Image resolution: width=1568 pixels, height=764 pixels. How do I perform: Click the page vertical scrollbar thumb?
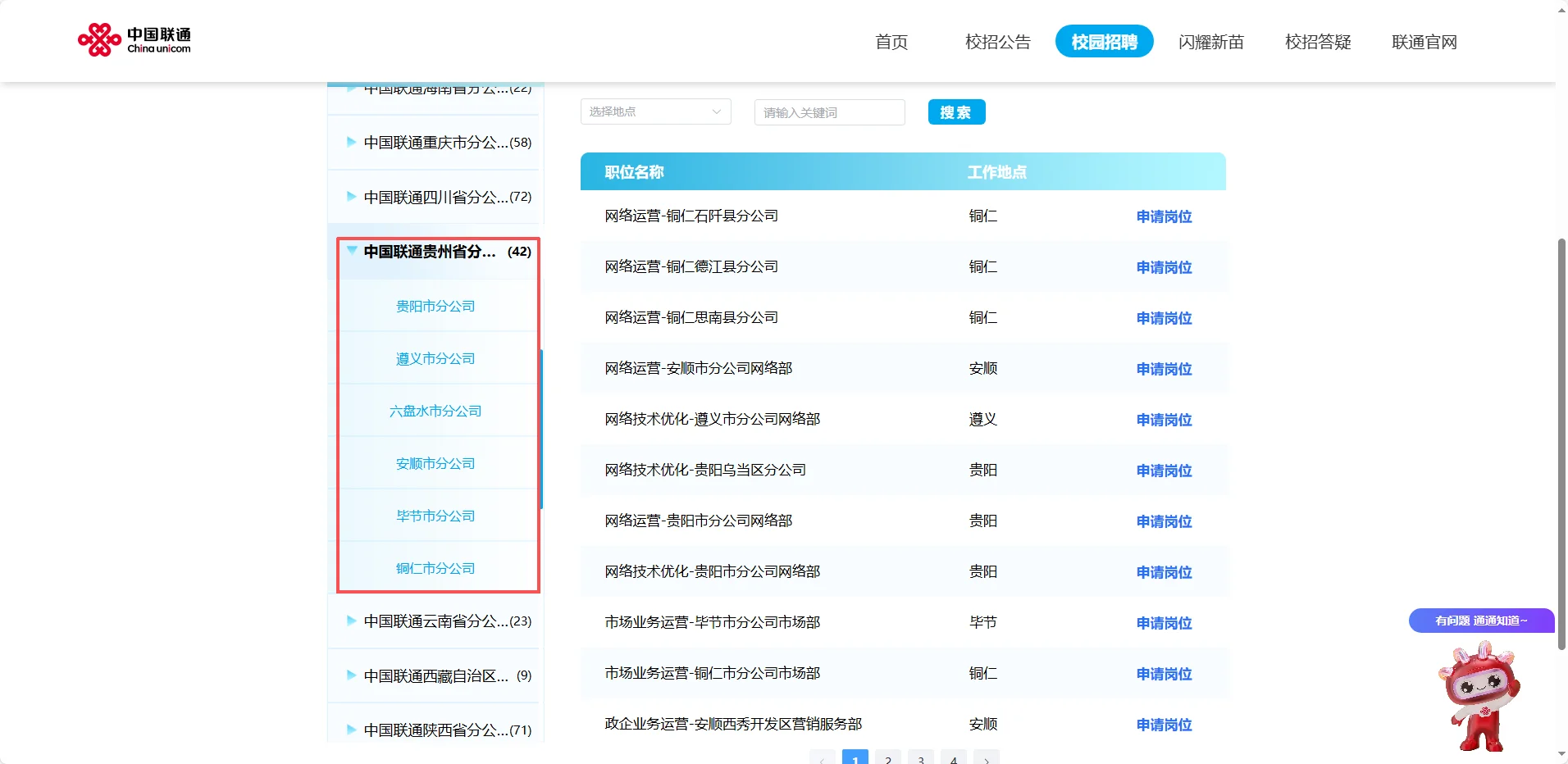coord(1561,443)
